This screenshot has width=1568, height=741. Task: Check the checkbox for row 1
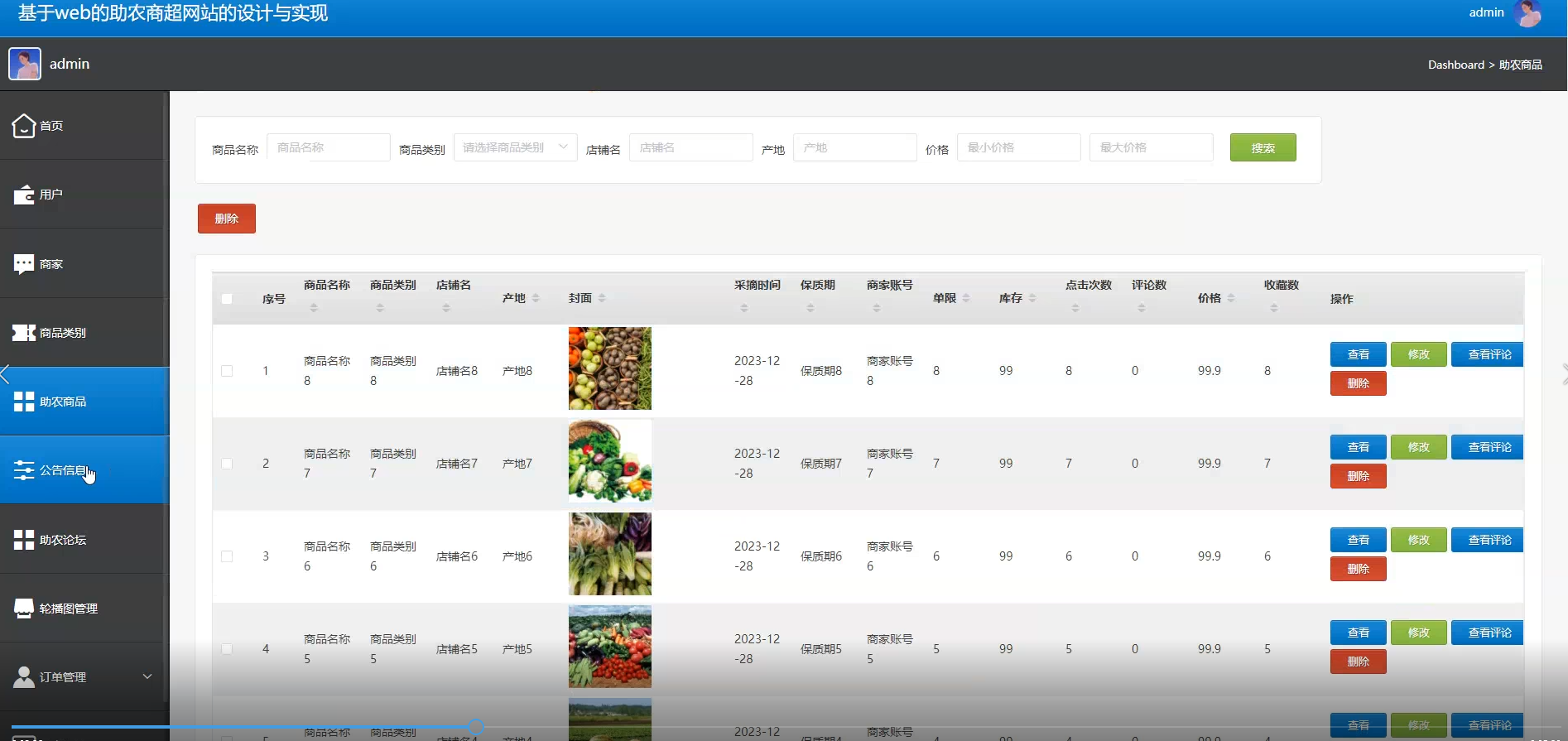(x=227, y=371)
